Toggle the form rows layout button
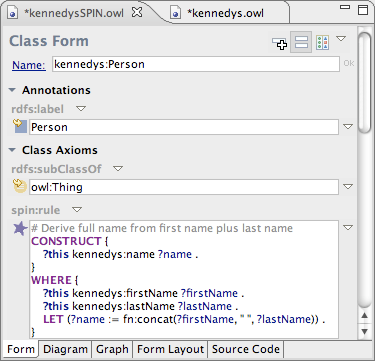 pos(301,42)
